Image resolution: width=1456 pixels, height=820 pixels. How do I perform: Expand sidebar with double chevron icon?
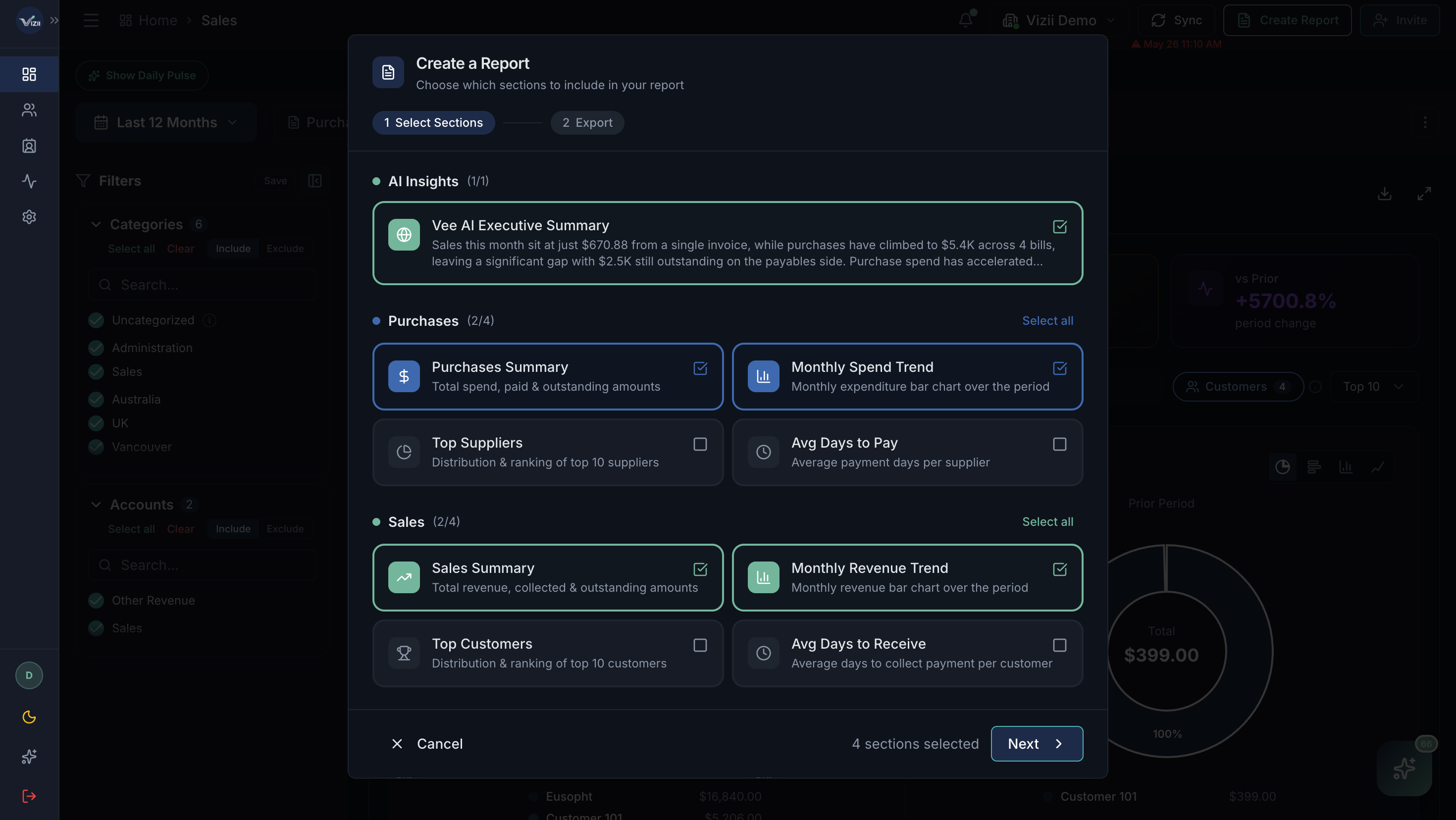(54, 20)
